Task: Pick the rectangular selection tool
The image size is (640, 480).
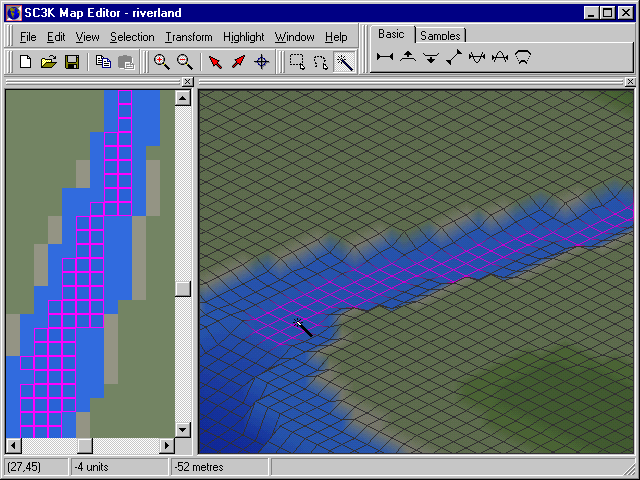Action: 297,62
